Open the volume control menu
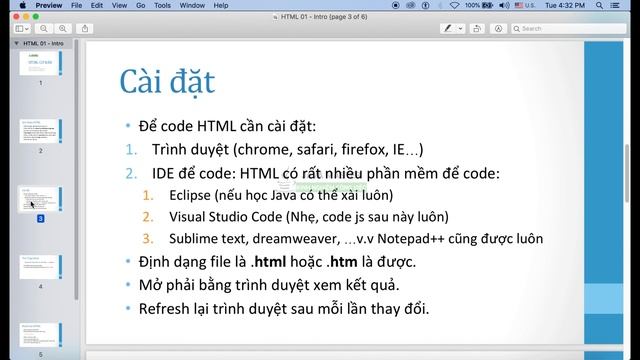Viewport: 640px width, 360px height. click(504, 5)
